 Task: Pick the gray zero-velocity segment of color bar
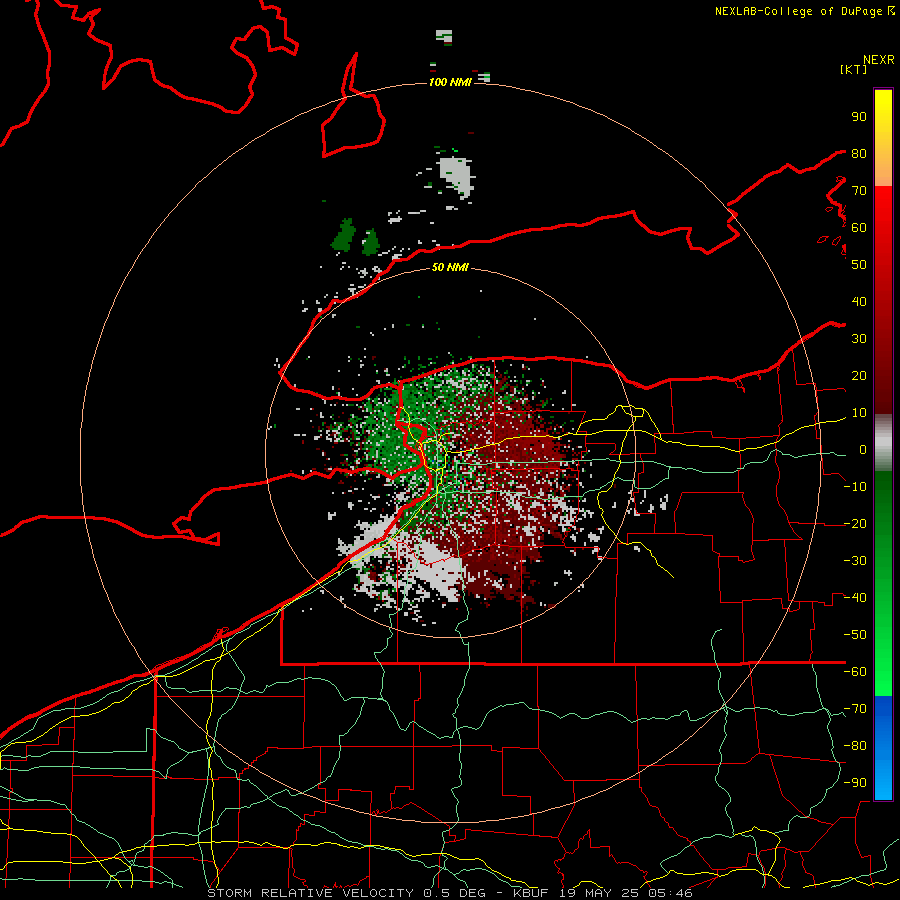[883, 443]
